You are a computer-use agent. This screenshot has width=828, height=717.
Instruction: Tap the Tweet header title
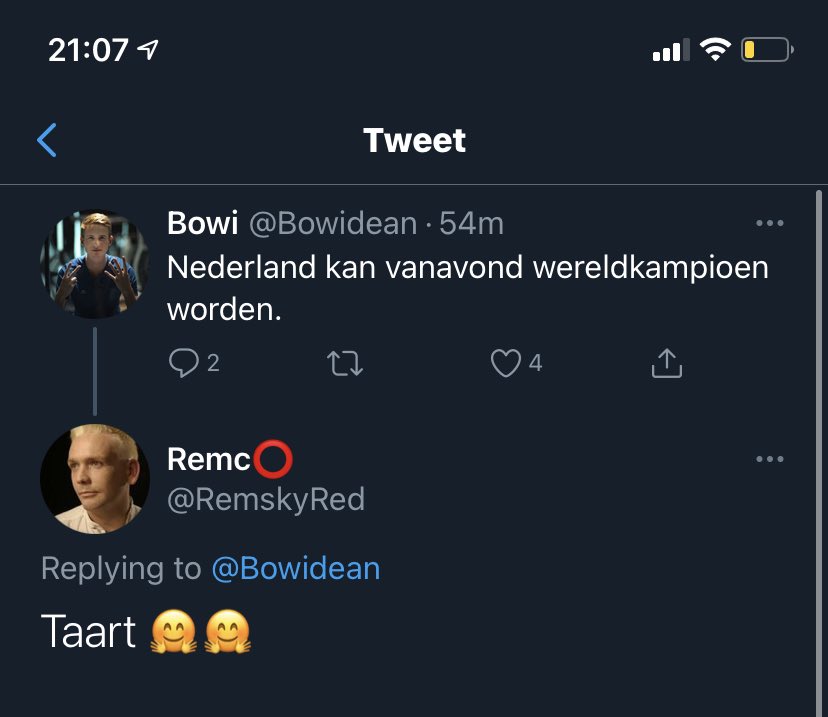tap(414, 140)
